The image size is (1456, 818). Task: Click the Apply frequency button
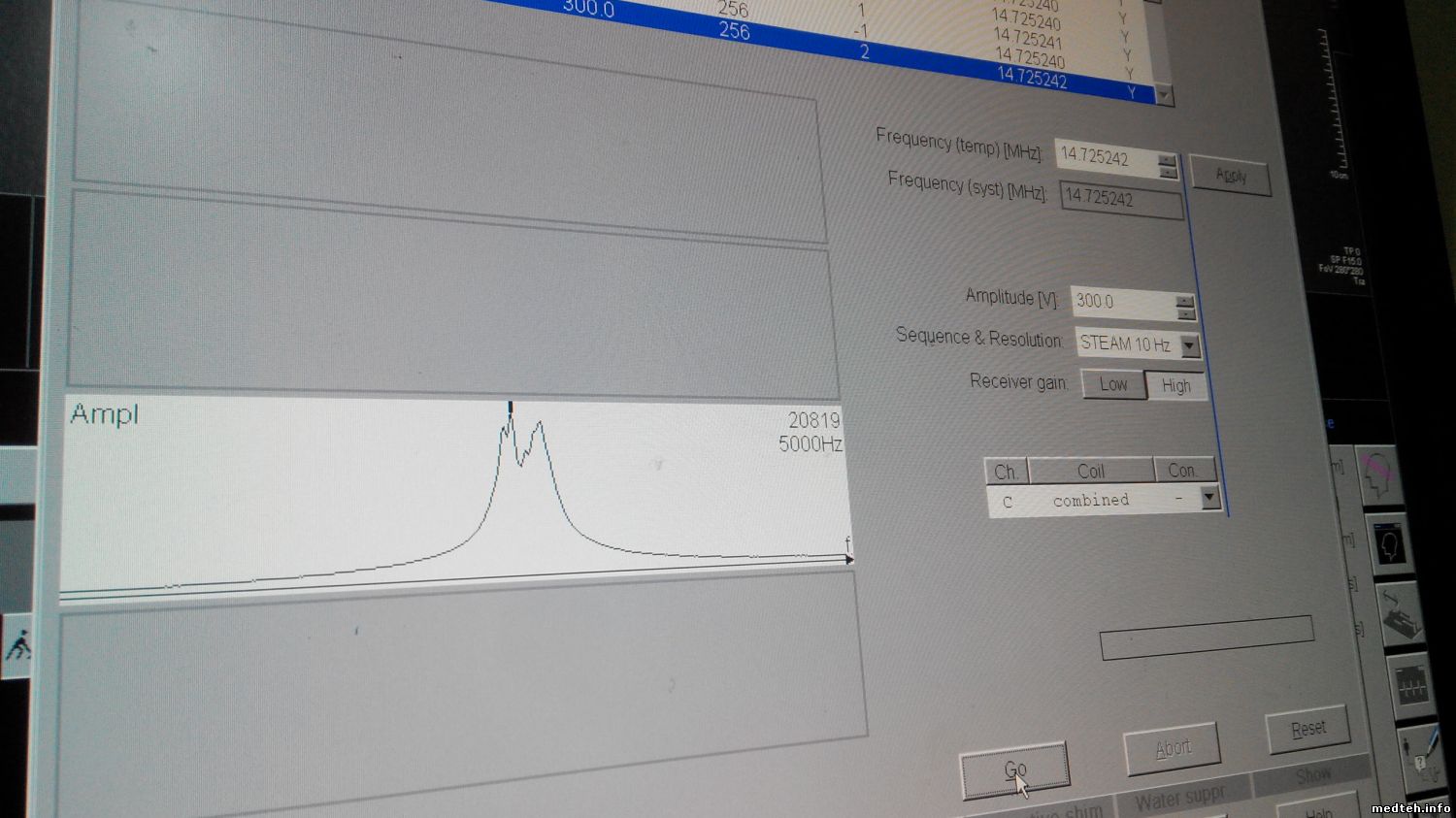click(x=1230, y=176)
